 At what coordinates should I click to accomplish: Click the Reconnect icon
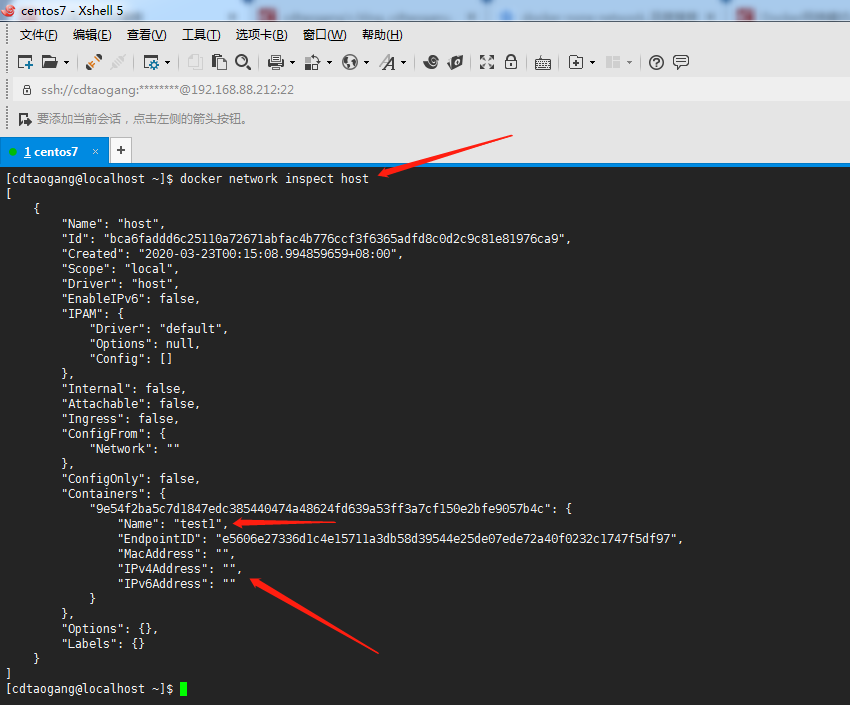pyautogui.click(x=94, y=62)
